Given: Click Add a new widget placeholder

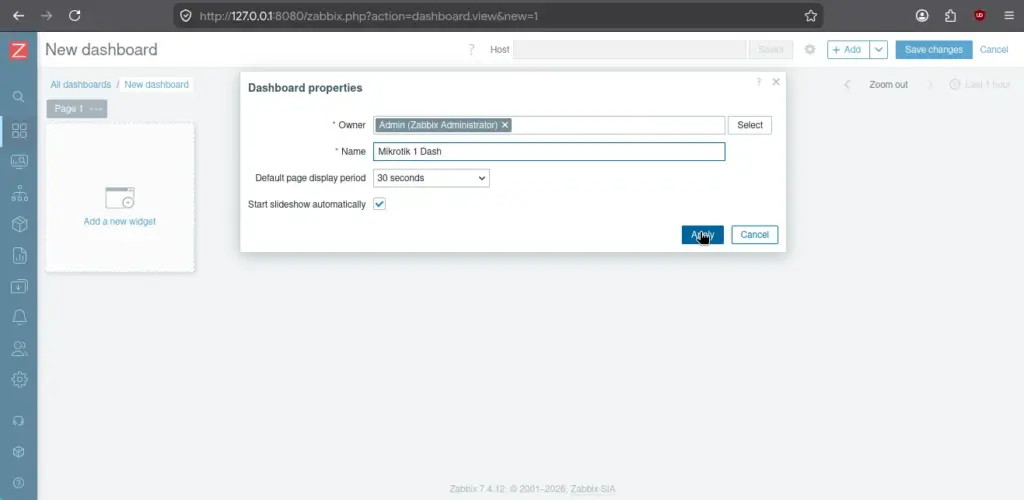Looking at the screenshot, I should (x=120, y=198).
